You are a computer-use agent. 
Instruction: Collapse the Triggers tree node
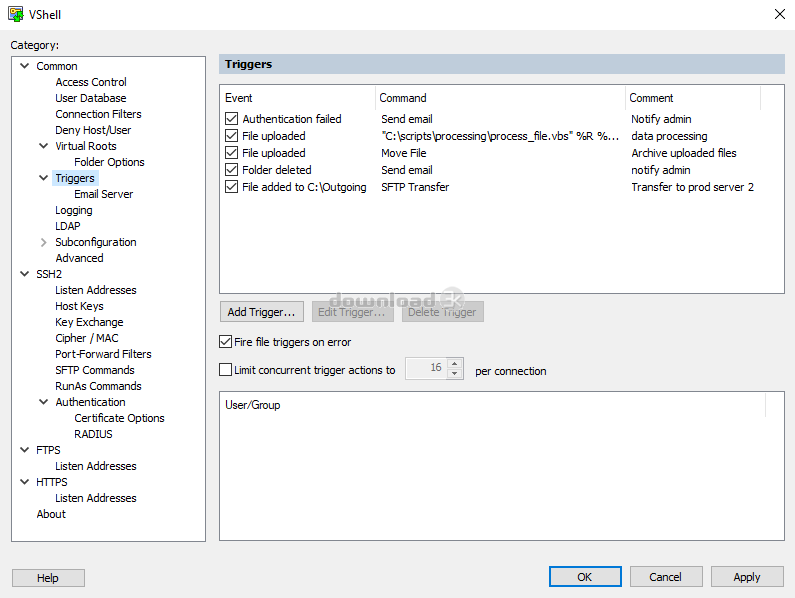coord(44,178)
